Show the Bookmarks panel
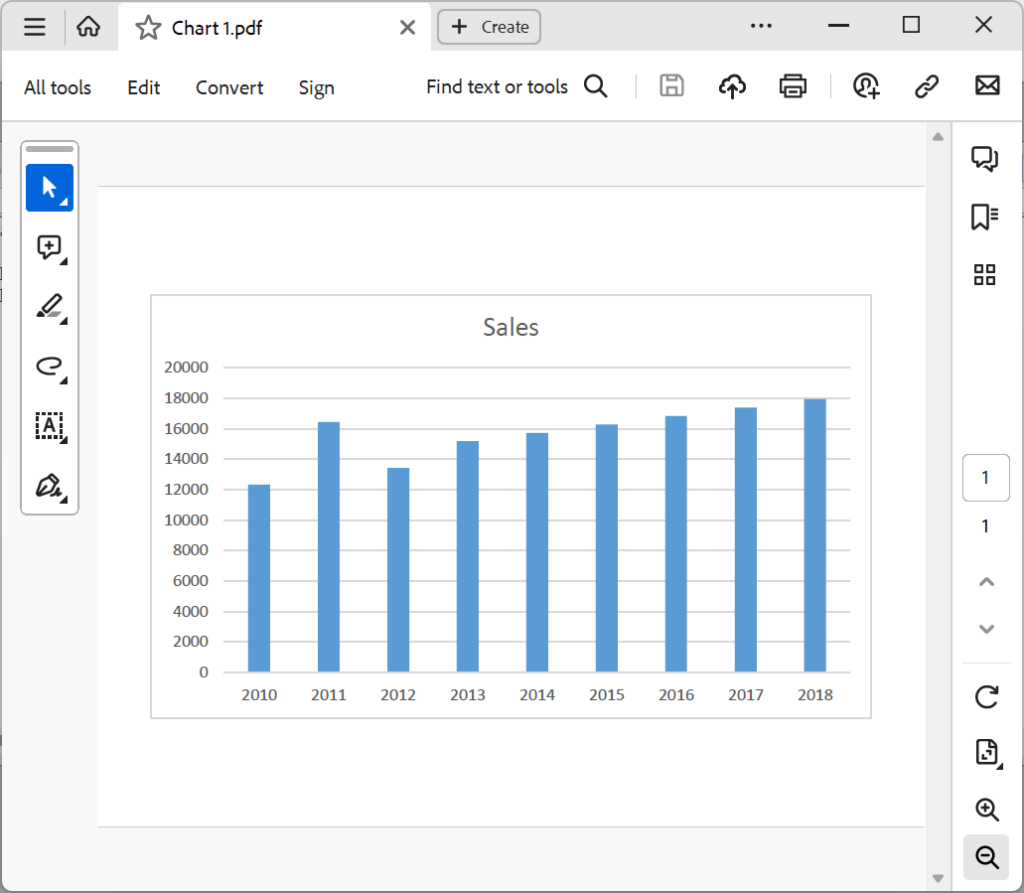The image size is (1024, 893). coord(985,216)
